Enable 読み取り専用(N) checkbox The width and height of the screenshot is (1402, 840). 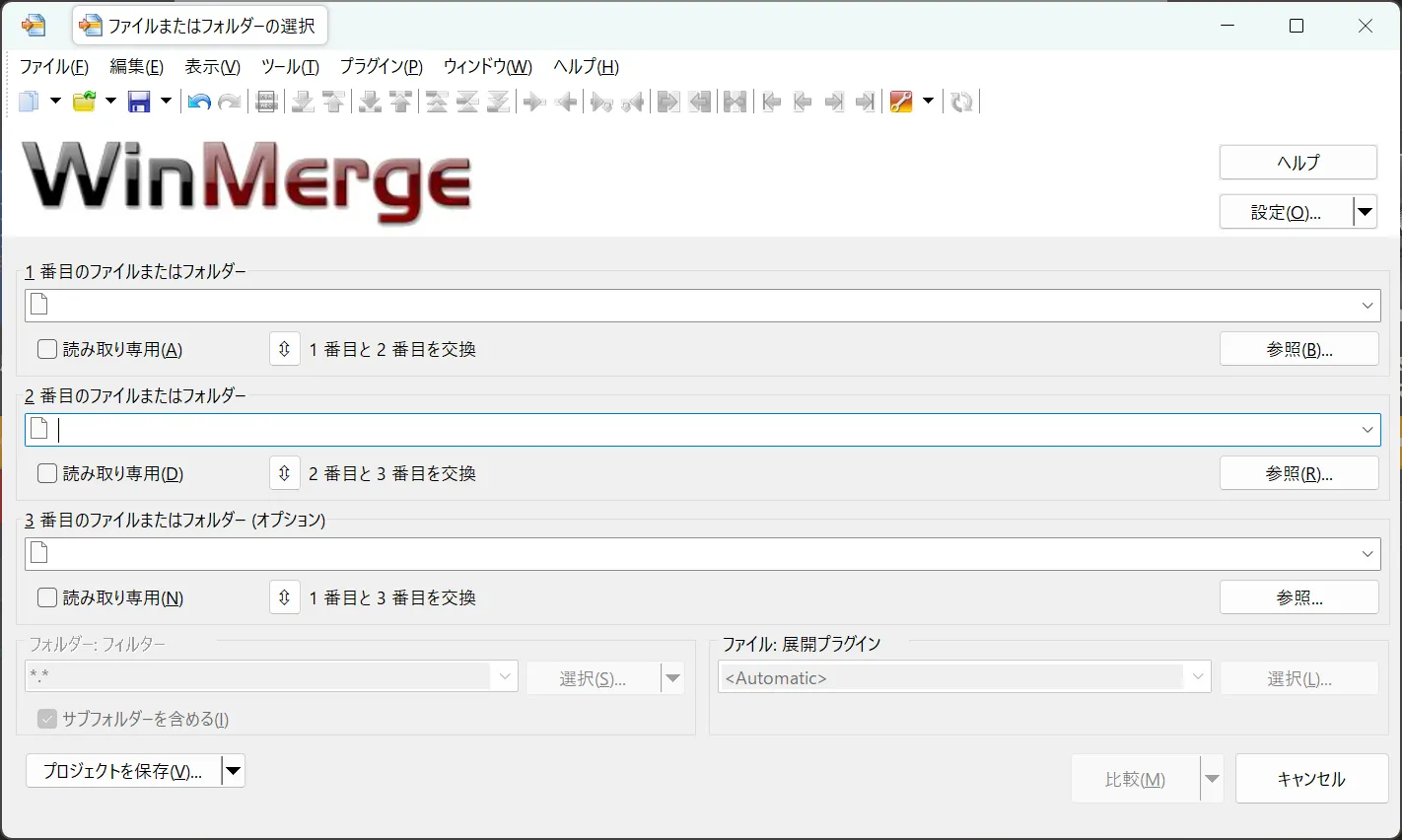pos(47,597)
